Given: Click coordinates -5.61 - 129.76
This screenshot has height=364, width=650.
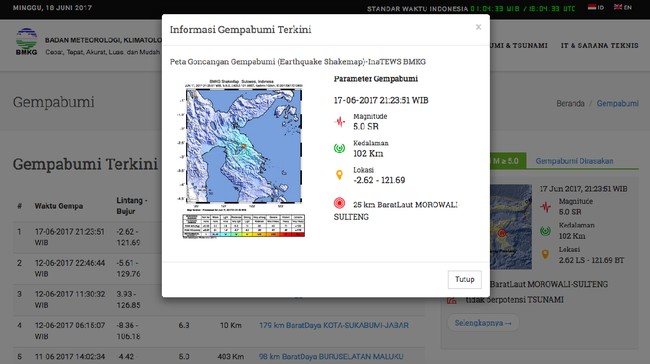Looking at the screenshot, I should [129, 269].
